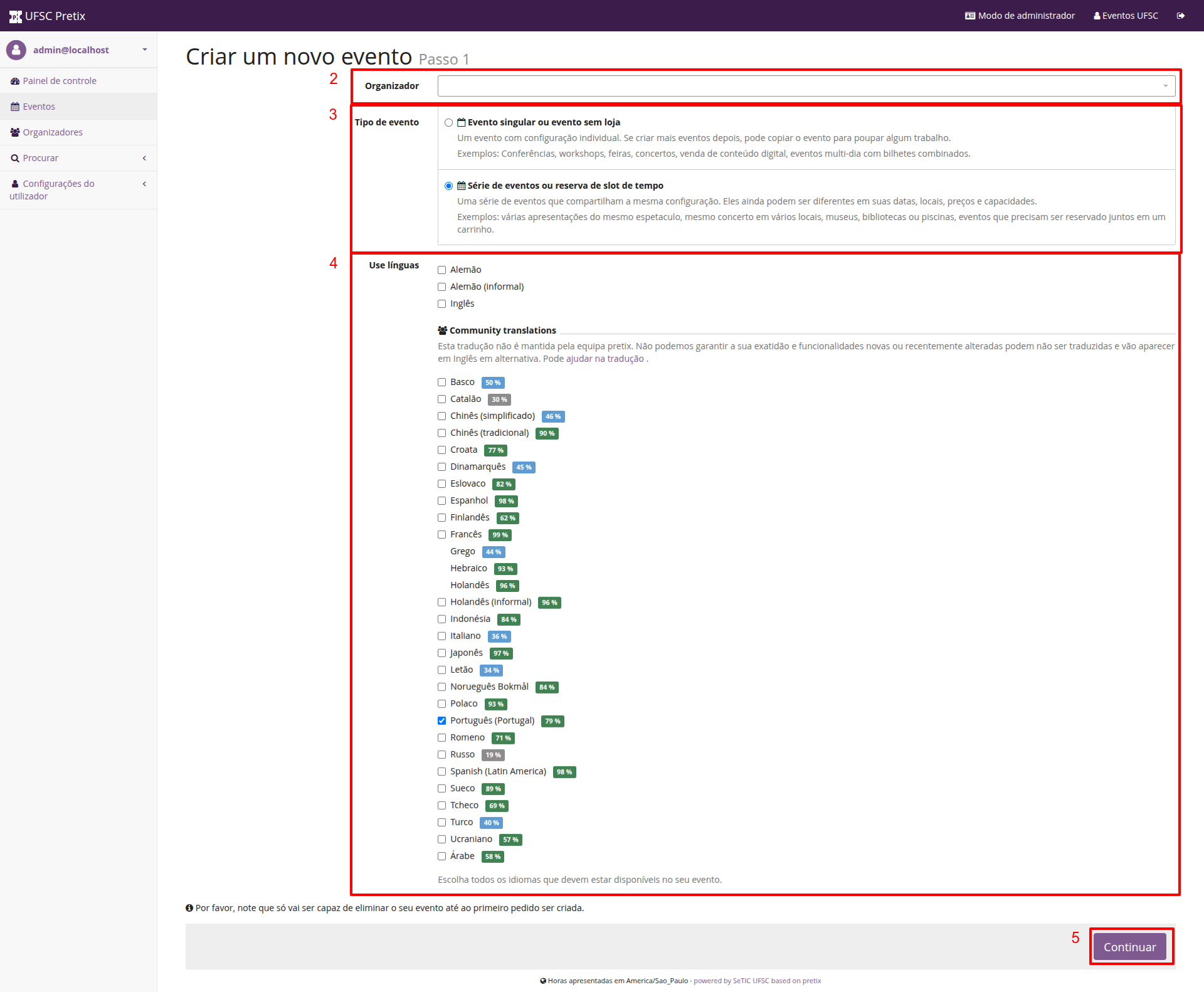The image size is (1204, 992).
Task: Select Evento singular ou evento sem loja
Action: point(448,123)
